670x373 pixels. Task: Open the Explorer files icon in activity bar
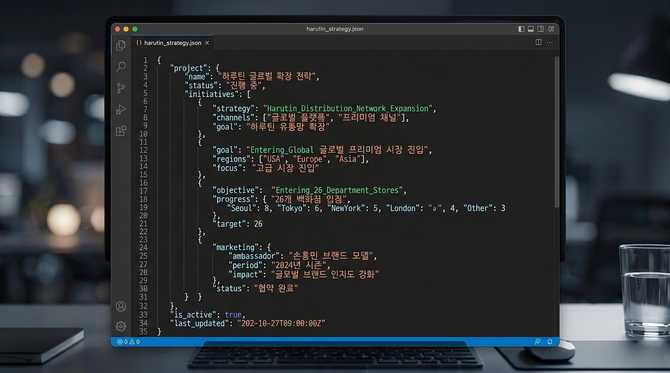pyautogui.click(x=121, y=45)
